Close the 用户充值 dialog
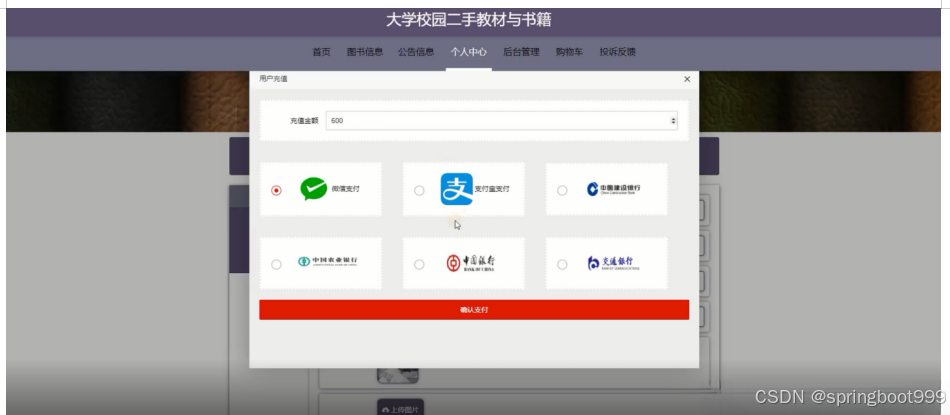The height and width of the screenshot is (415, 950). point(687,79)
